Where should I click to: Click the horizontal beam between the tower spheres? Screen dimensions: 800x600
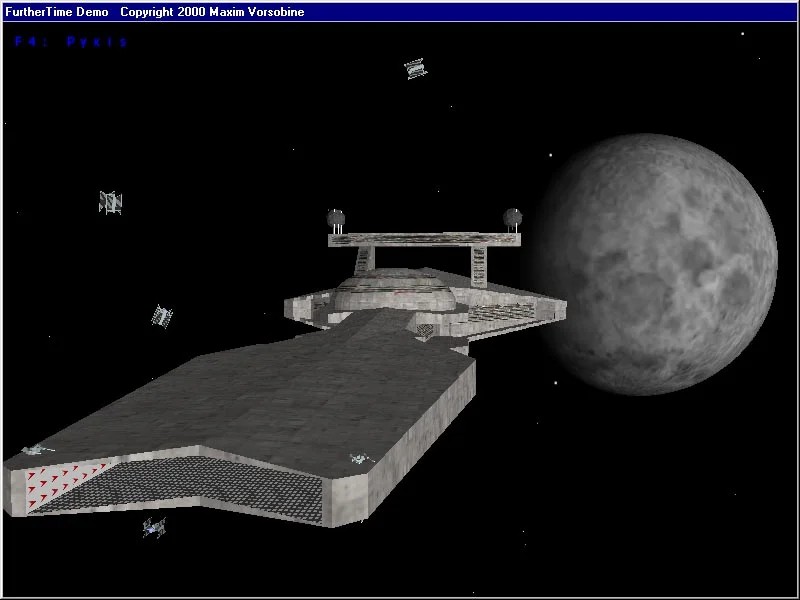click(x=425, y=238)
